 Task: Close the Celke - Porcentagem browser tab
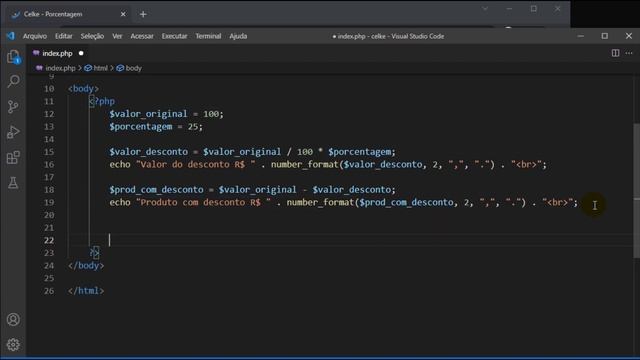click(x=123, y=14)
